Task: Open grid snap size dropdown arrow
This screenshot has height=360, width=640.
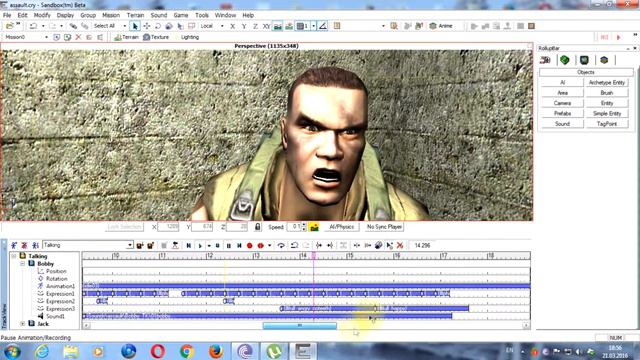Action: click(x=313, y=26)
